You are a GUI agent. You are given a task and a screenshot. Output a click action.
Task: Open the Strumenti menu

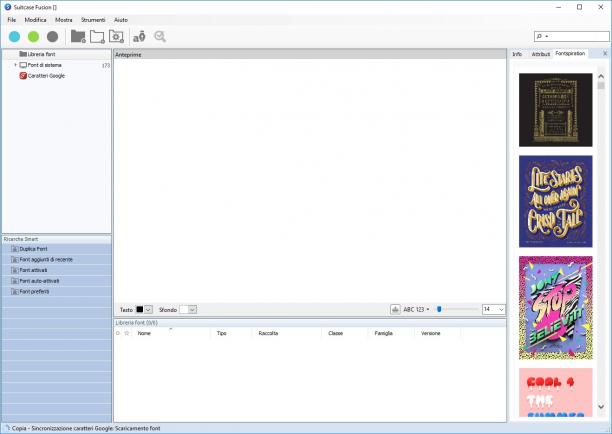pos(93,20)
